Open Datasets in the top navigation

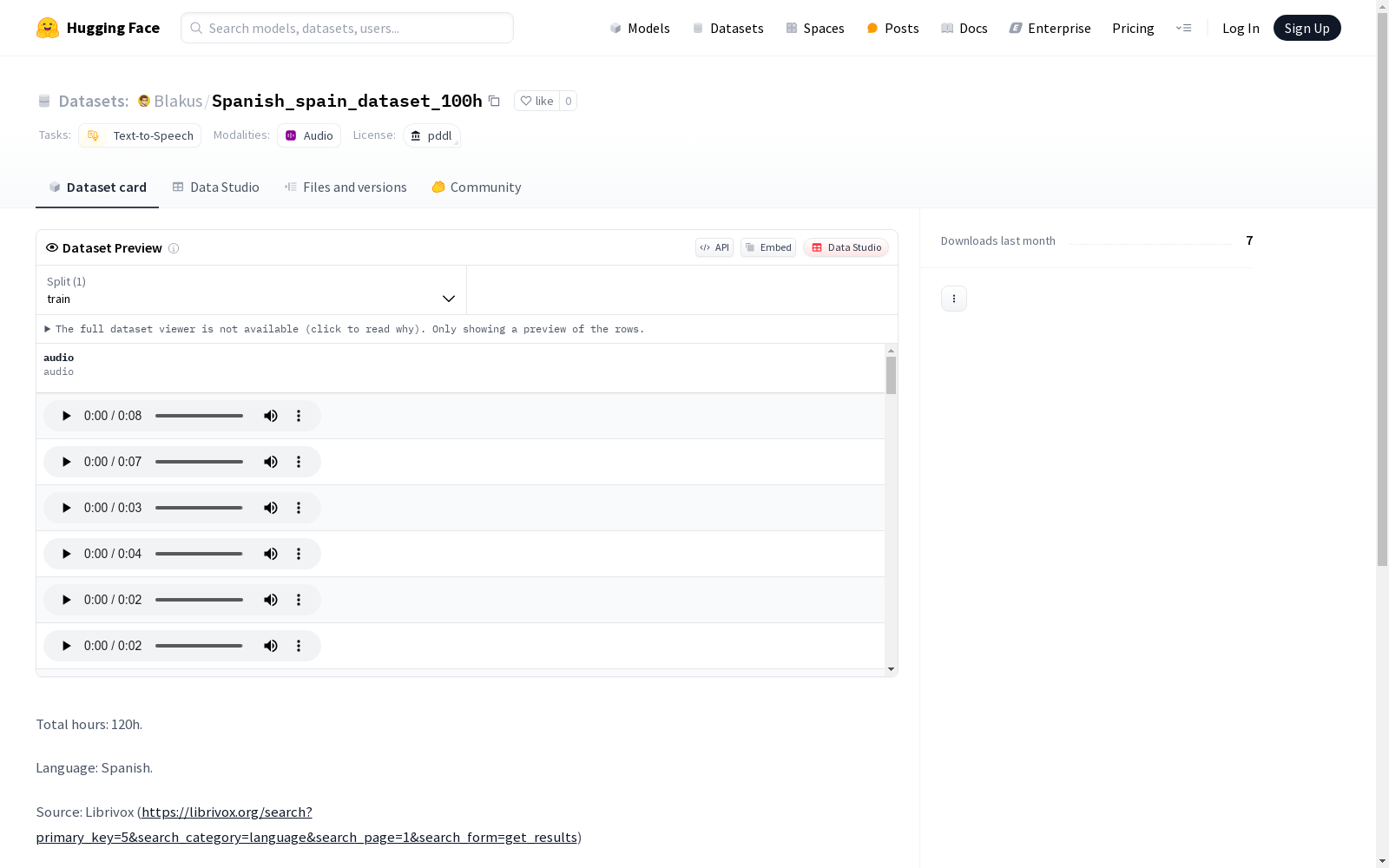[x=727, y=29]
